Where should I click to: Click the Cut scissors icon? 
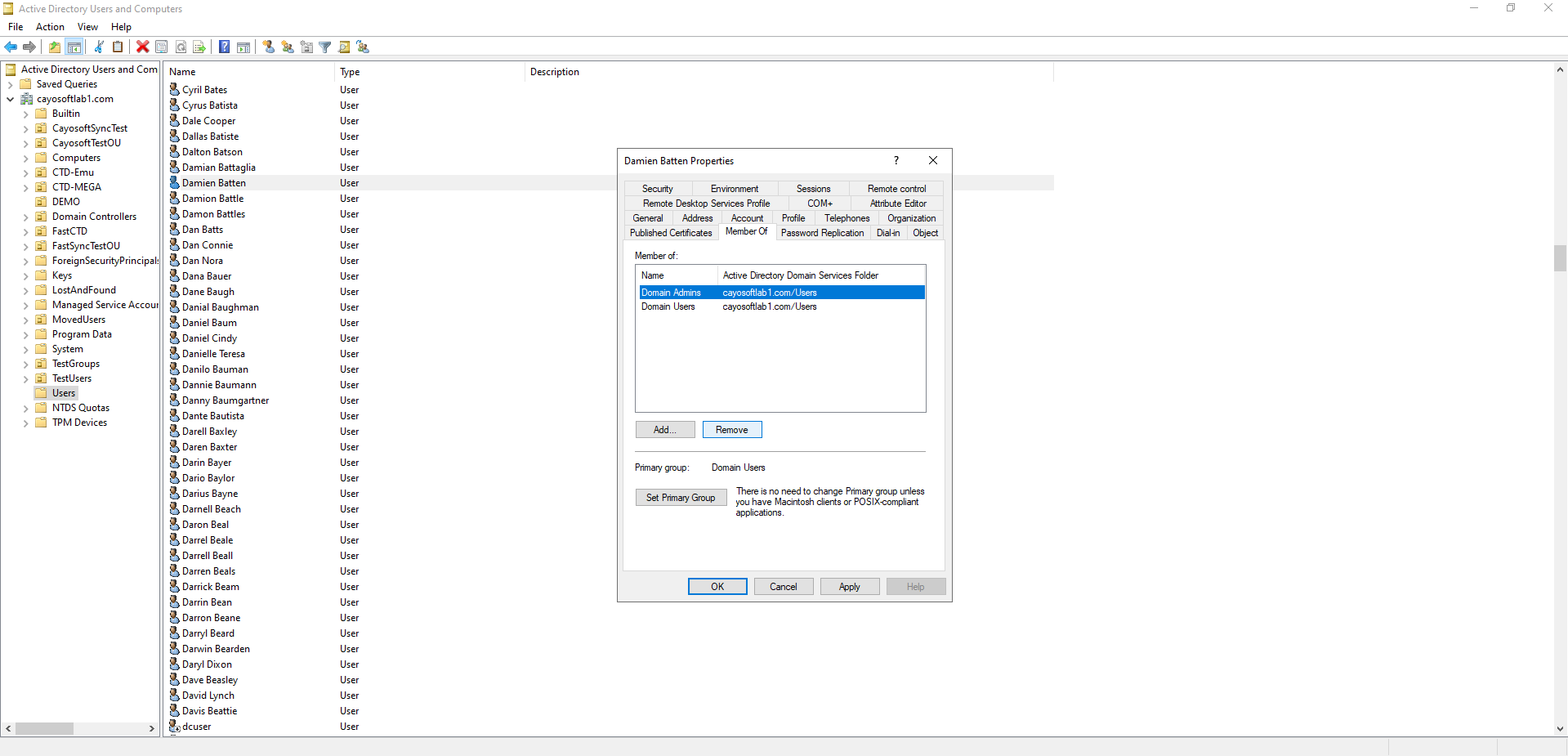point(99,47)
